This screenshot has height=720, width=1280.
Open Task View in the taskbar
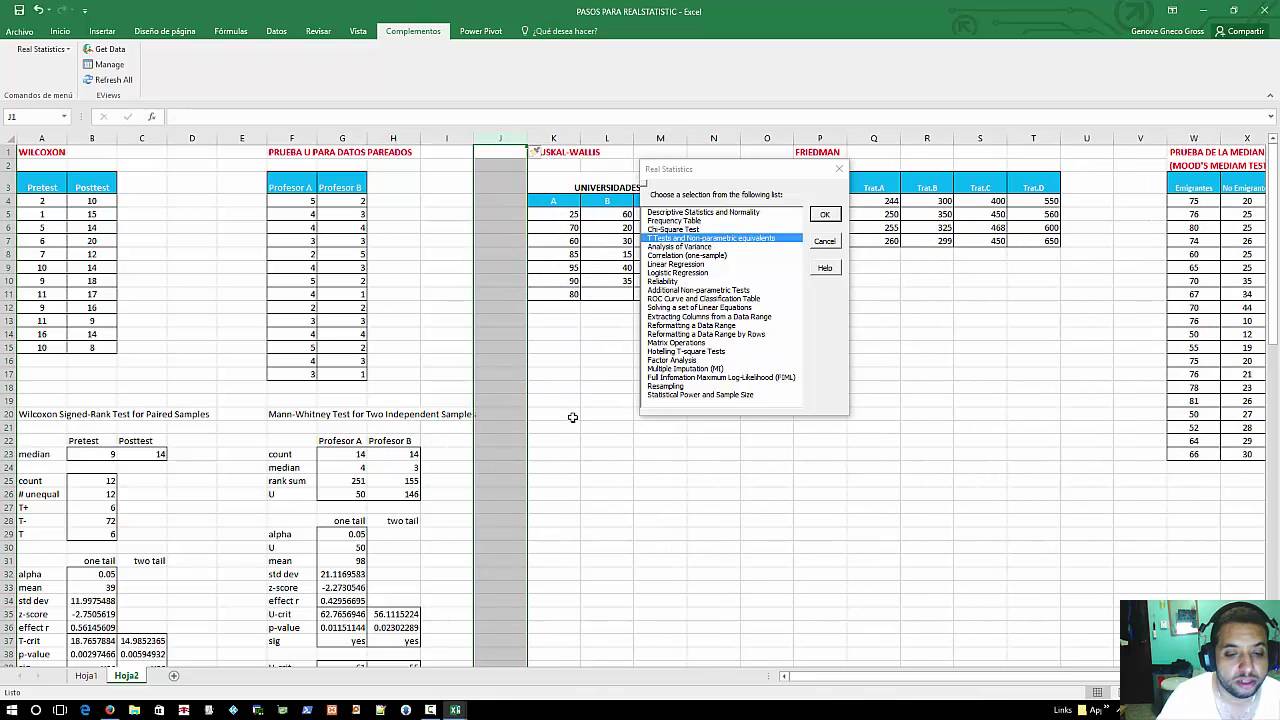[60, 710]
